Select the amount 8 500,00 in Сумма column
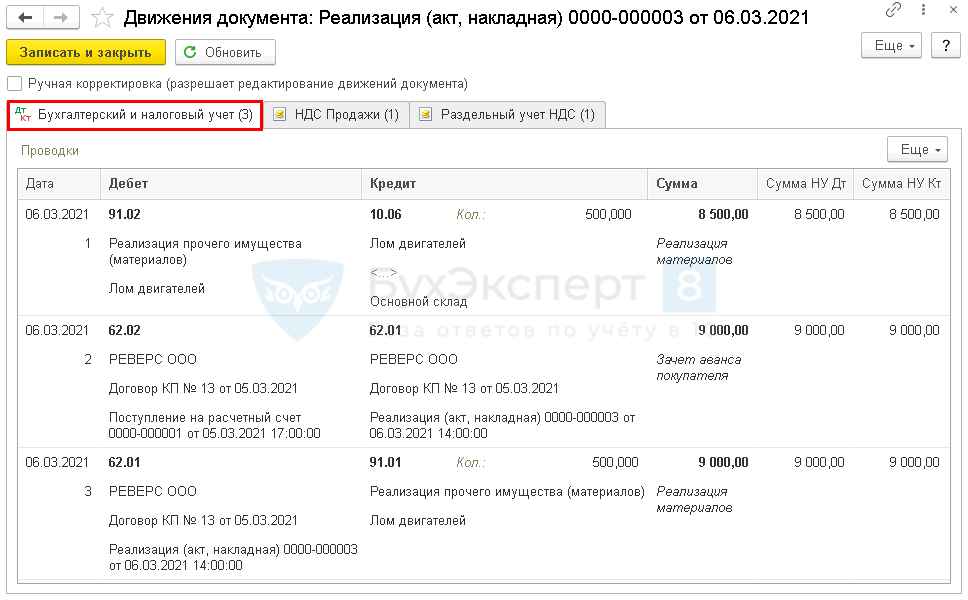The height and width of the screenshot is (600, 968). click(723, 214)
